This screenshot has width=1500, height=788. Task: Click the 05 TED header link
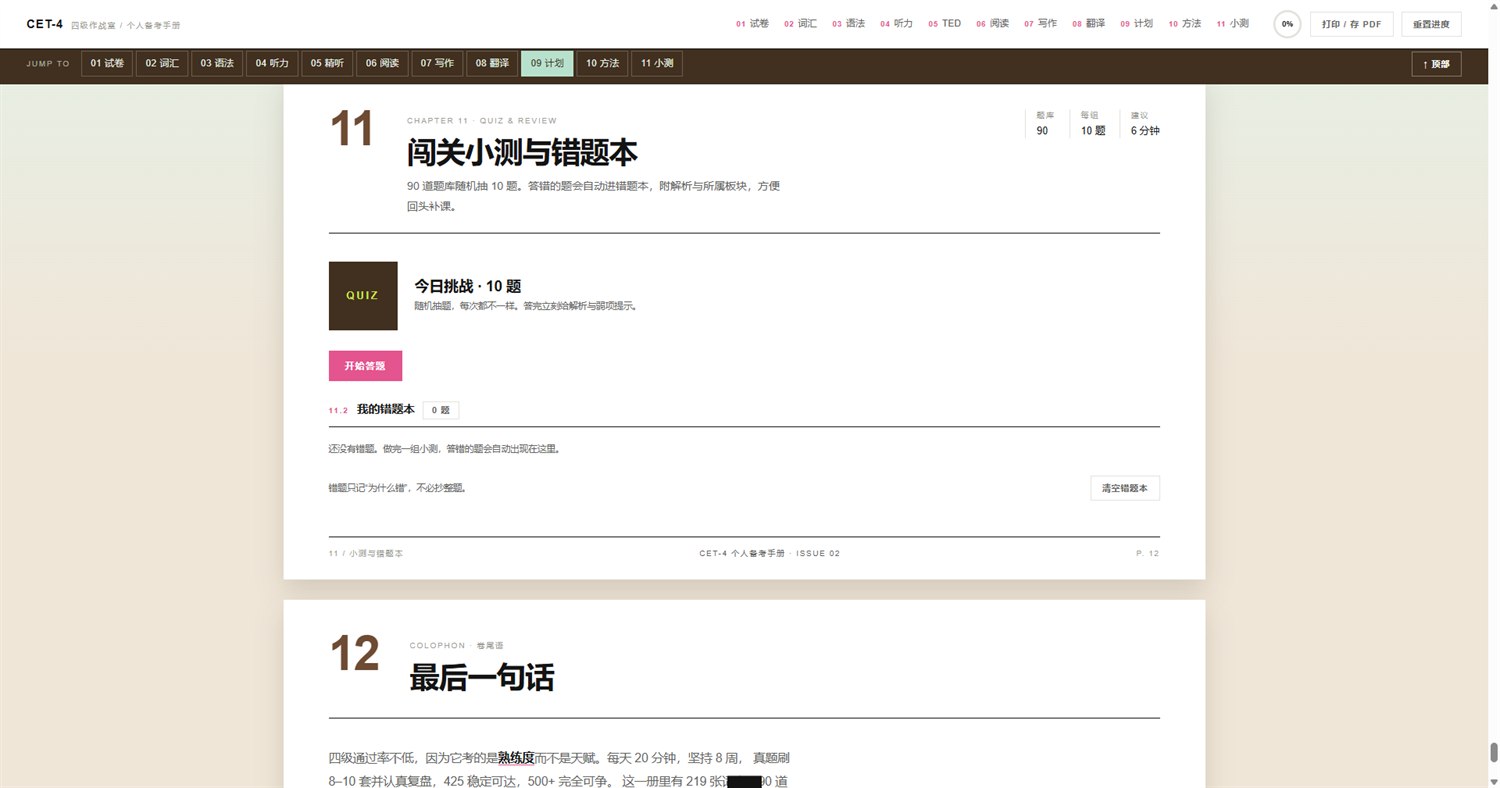pyautogui.click(x=944, y=23)
